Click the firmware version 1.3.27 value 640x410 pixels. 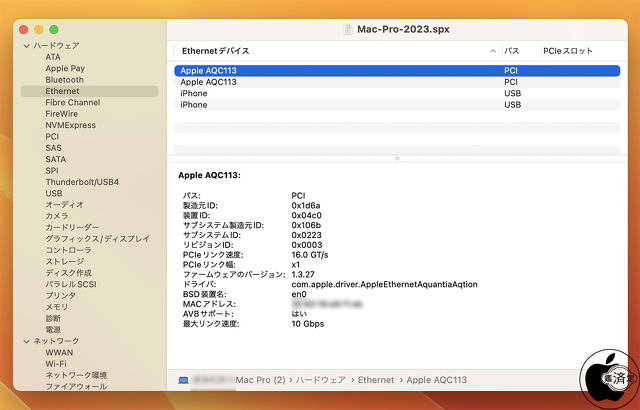pos(303,275)
